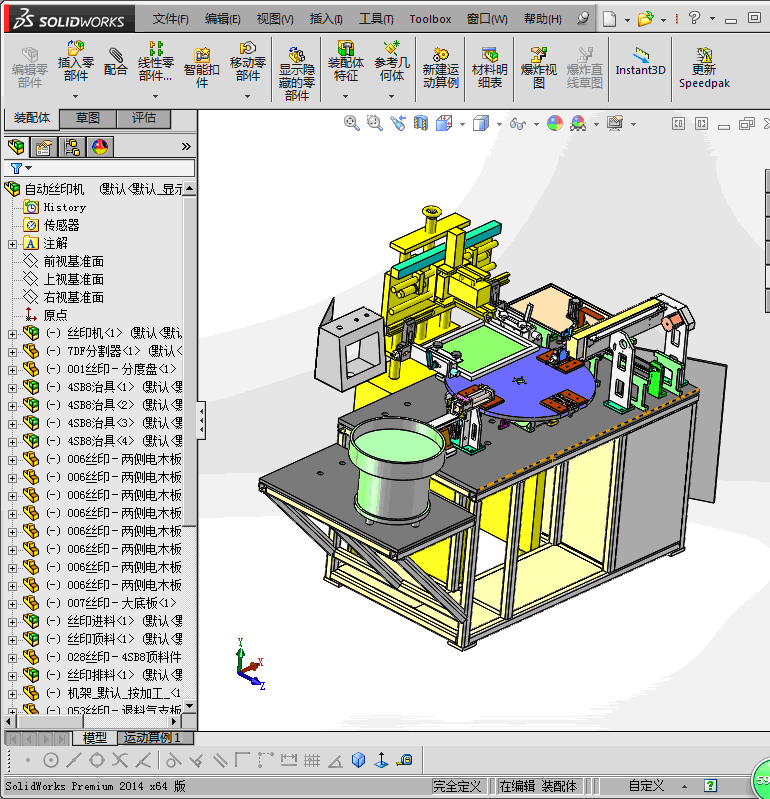Click status bar help question icon
This screenshot has width=770, height=799.
710,785
